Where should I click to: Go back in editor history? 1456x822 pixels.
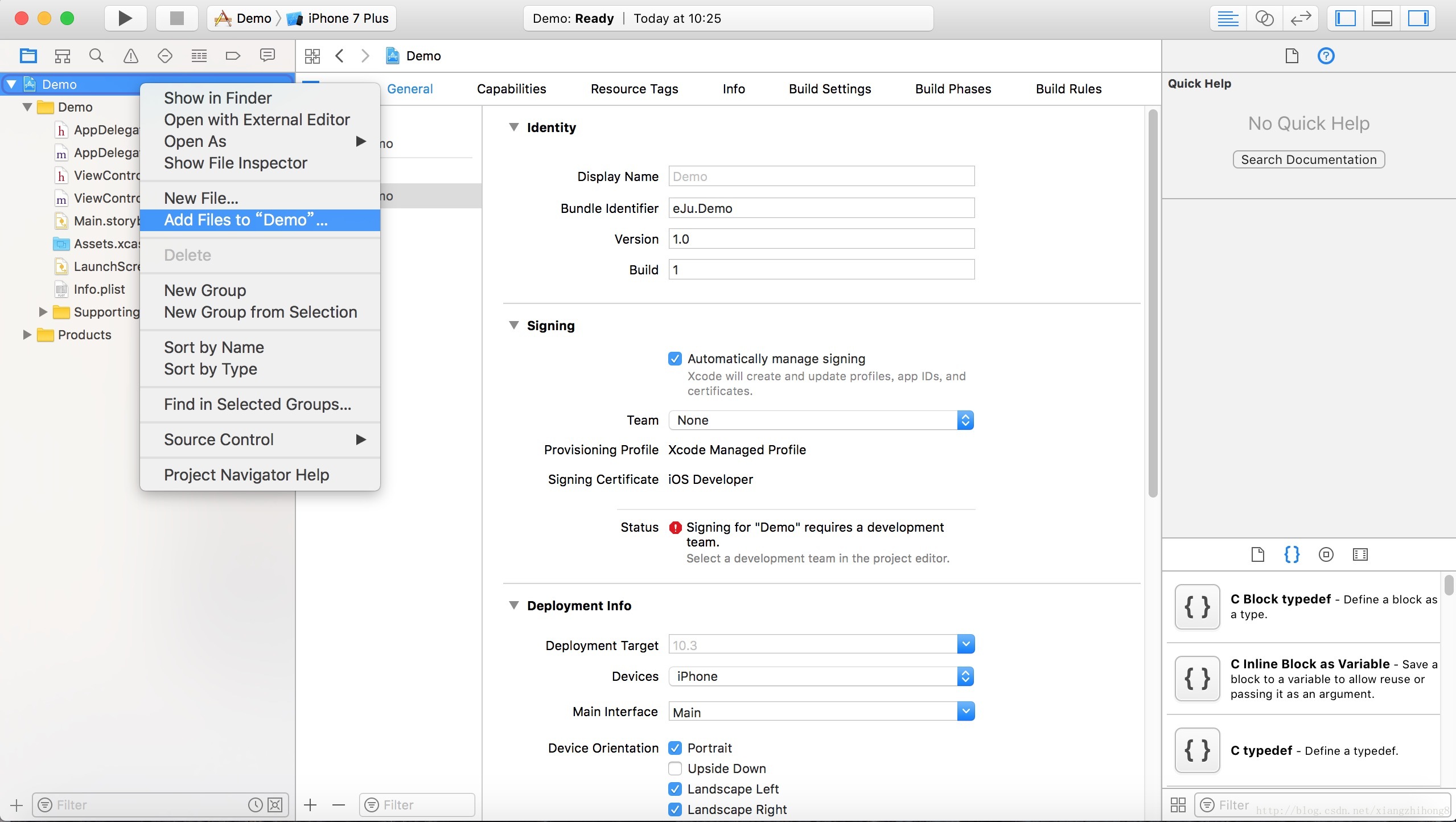pos(340,56)
